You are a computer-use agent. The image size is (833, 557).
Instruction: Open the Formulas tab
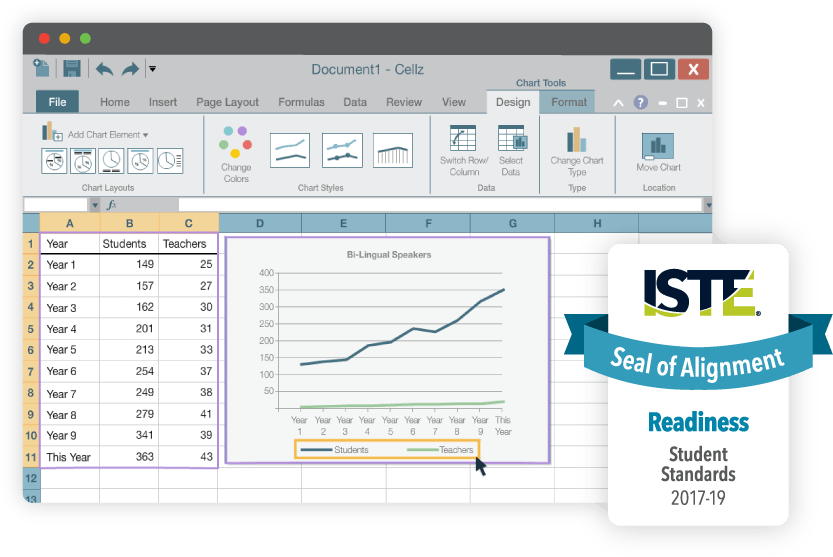click(x=301, y=102)
